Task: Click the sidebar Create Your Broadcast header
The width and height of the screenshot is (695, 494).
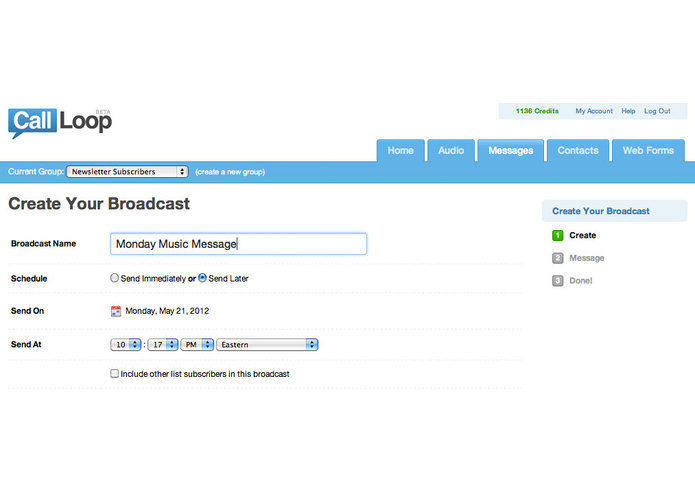Action: 614,211
